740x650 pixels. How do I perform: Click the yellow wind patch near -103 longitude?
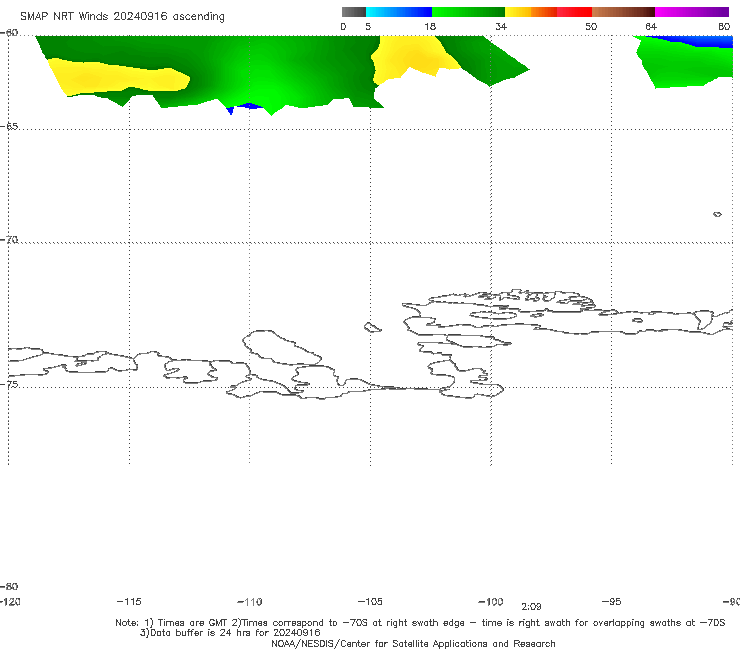[x=413, y=58]
